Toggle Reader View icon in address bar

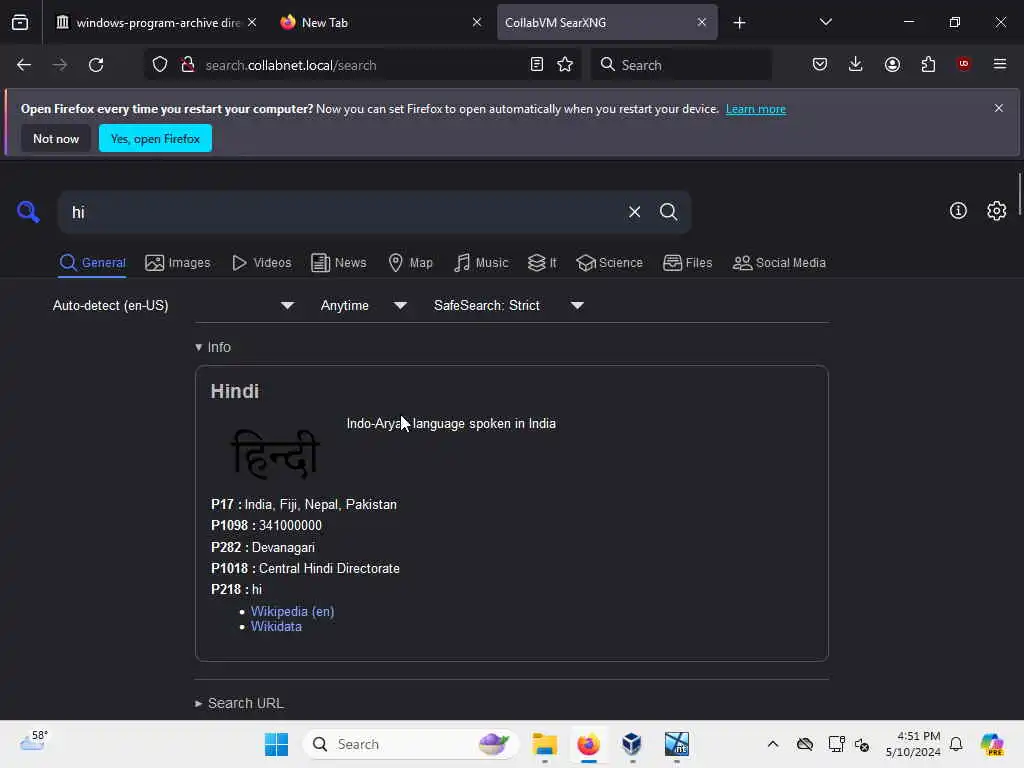[x=537, y=65]
